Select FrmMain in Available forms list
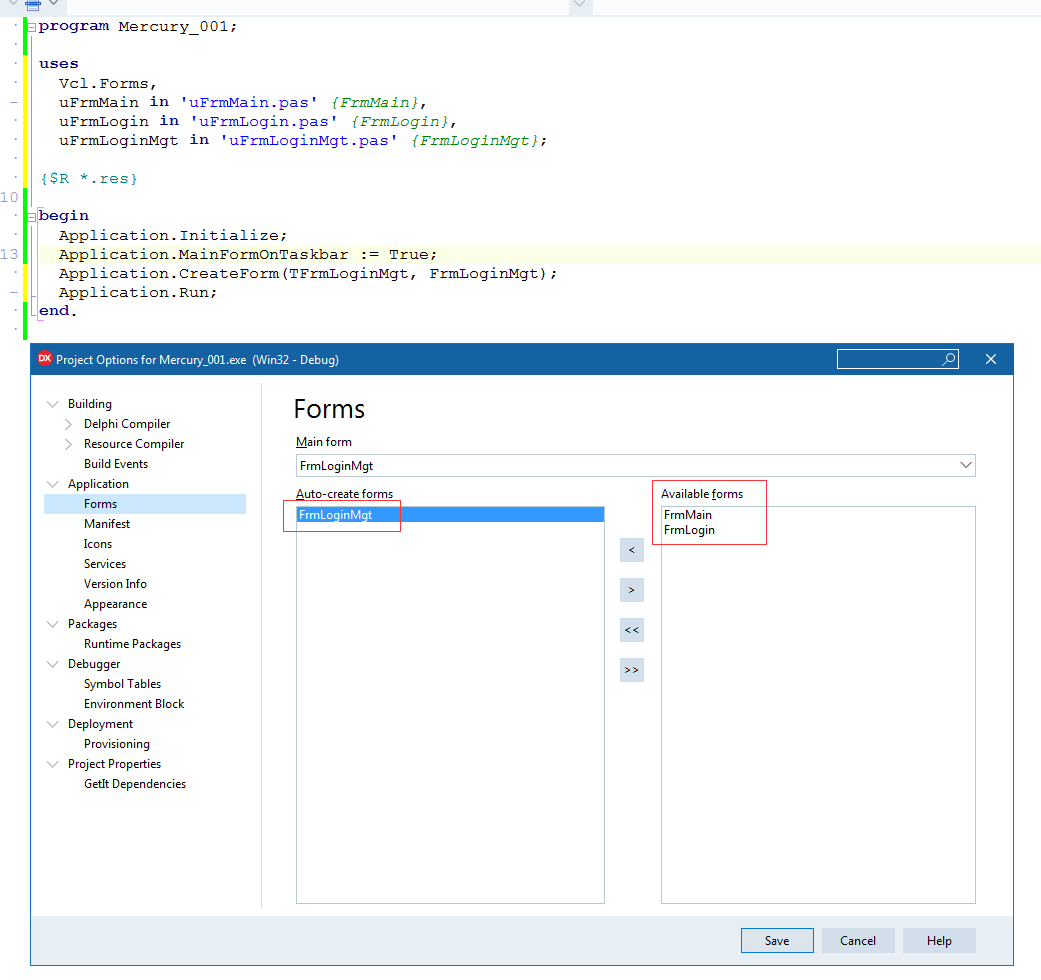1041x980 pixels. [x=688, y=515]
